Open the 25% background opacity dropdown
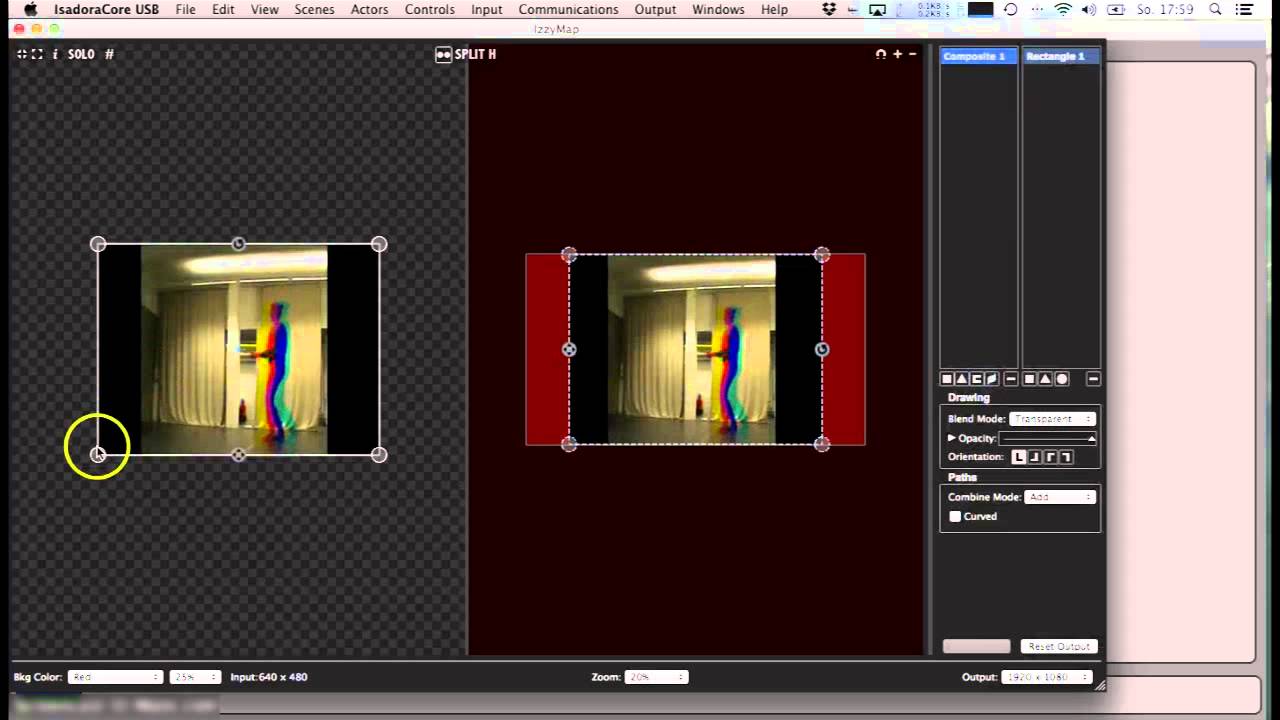 click(x=194, y=677)
